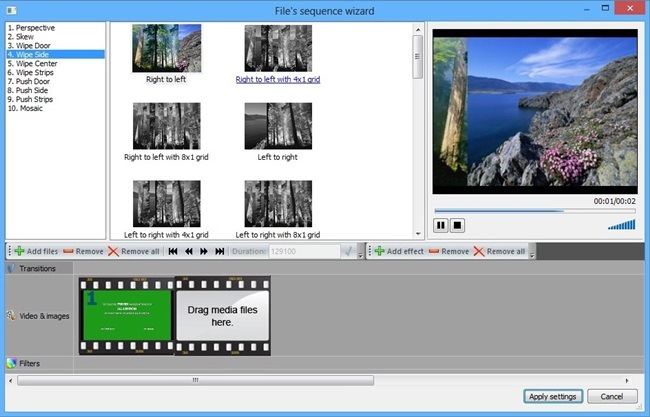Pause the preview playback
Viewport: 650px width, 417px height.
coord(441,225)
